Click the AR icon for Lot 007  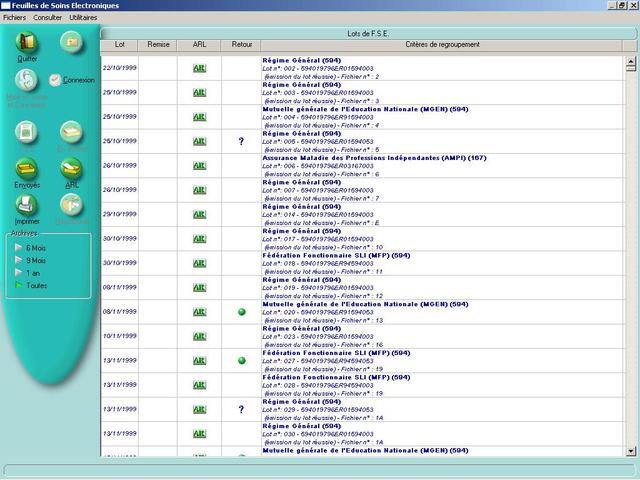(x=200, y=190)
